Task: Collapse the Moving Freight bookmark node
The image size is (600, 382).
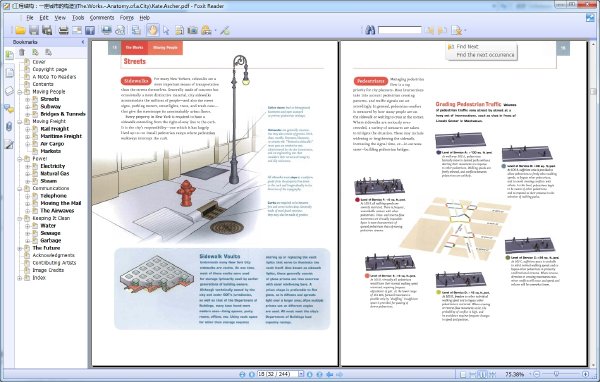Action: [20, 121]
